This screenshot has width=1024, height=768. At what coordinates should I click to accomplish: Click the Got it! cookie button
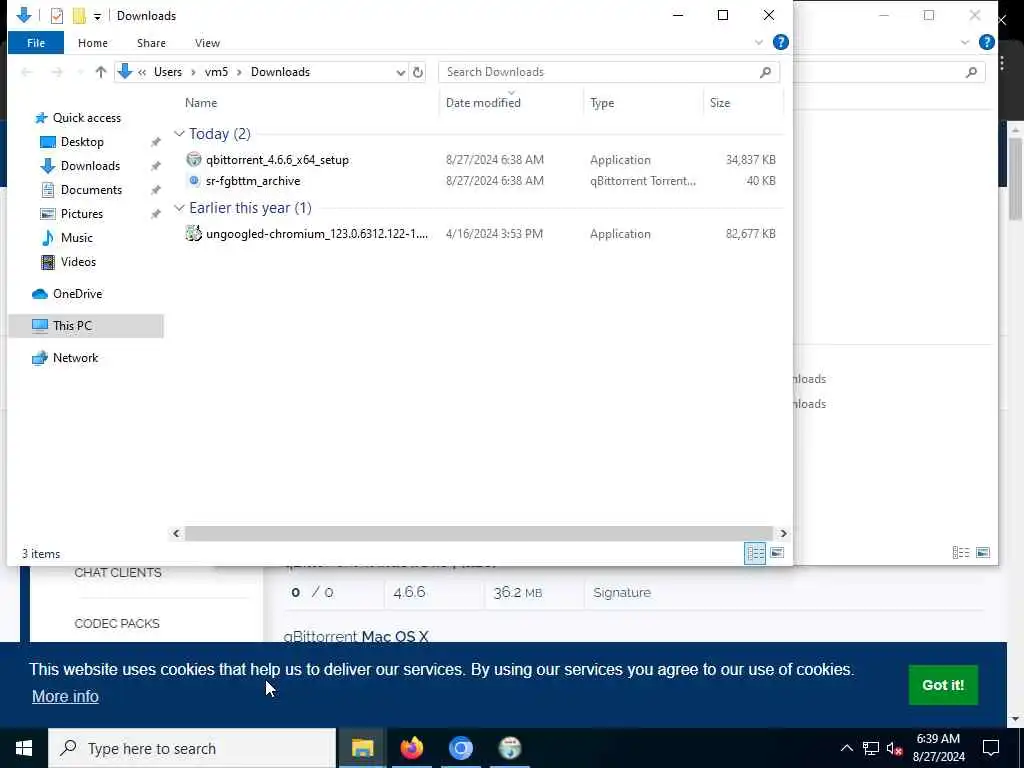(x=943, y=685)
